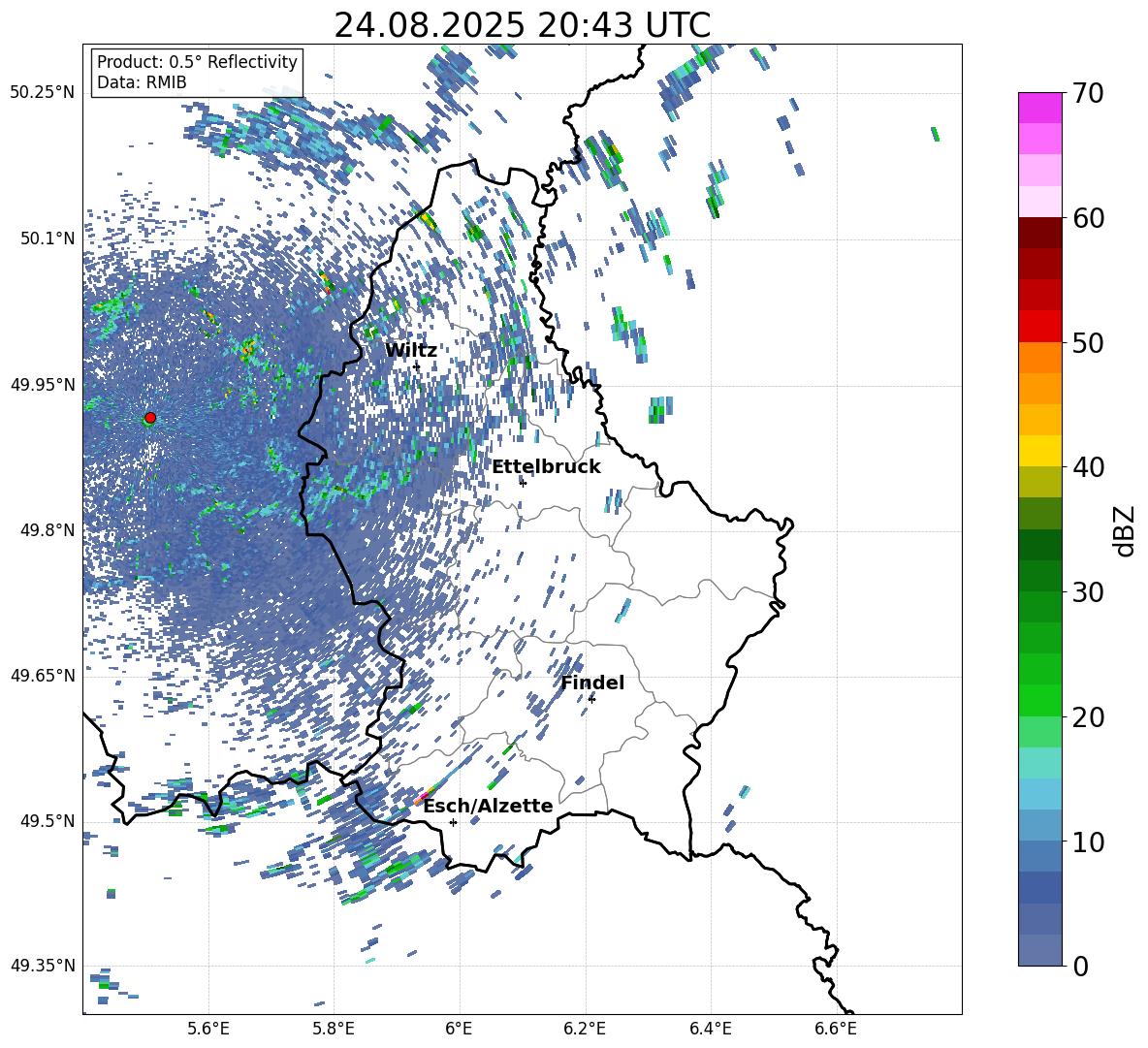The width and height of the screenshot is (1148, 1048).
Task: Click the Findel city label
Action: [592, 683]
